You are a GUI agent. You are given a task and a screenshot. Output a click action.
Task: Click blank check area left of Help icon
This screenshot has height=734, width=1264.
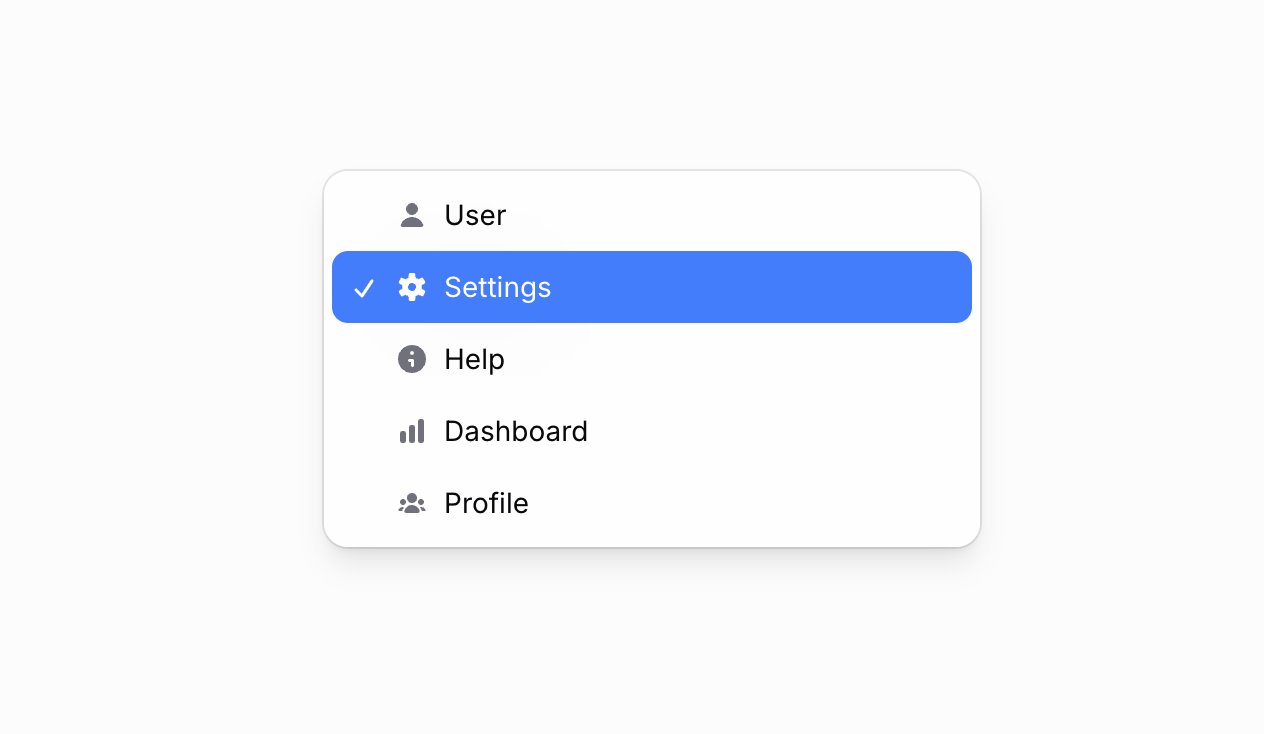pos(364,359)
